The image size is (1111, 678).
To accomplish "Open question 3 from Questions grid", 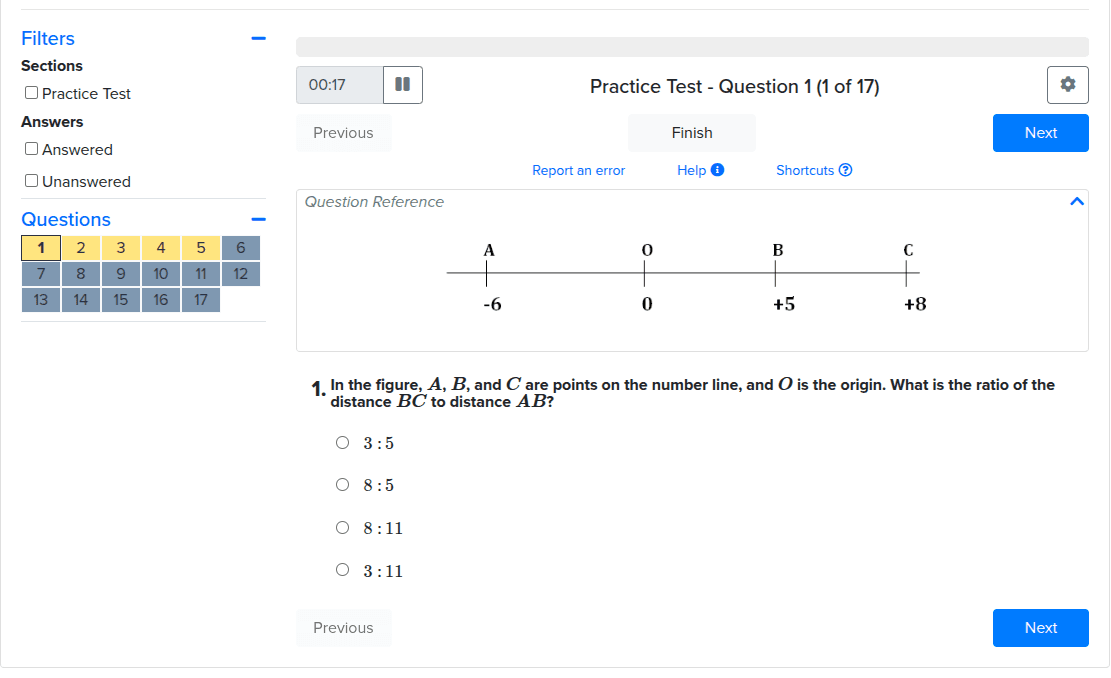I will coord(120,248).
